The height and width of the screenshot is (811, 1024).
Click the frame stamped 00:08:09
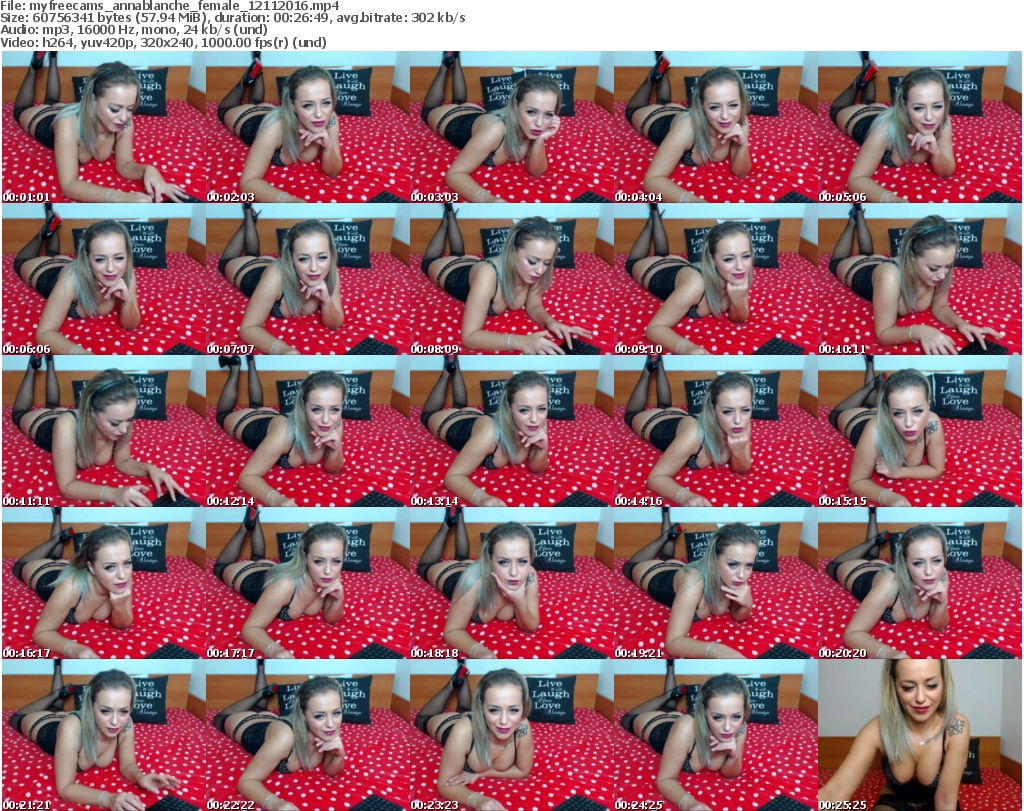[x=511, y=280]
